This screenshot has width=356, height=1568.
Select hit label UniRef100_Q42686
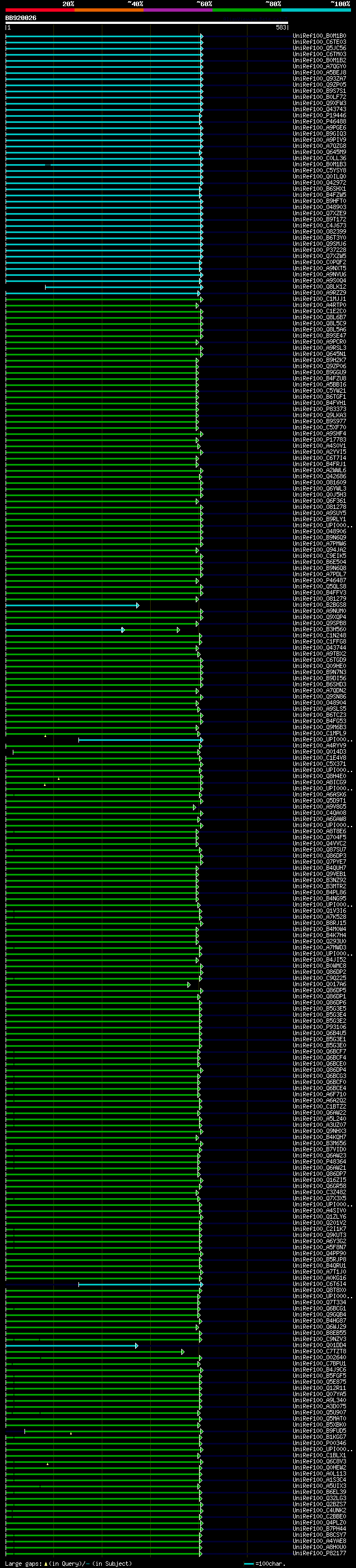click(x=319, y=477)
